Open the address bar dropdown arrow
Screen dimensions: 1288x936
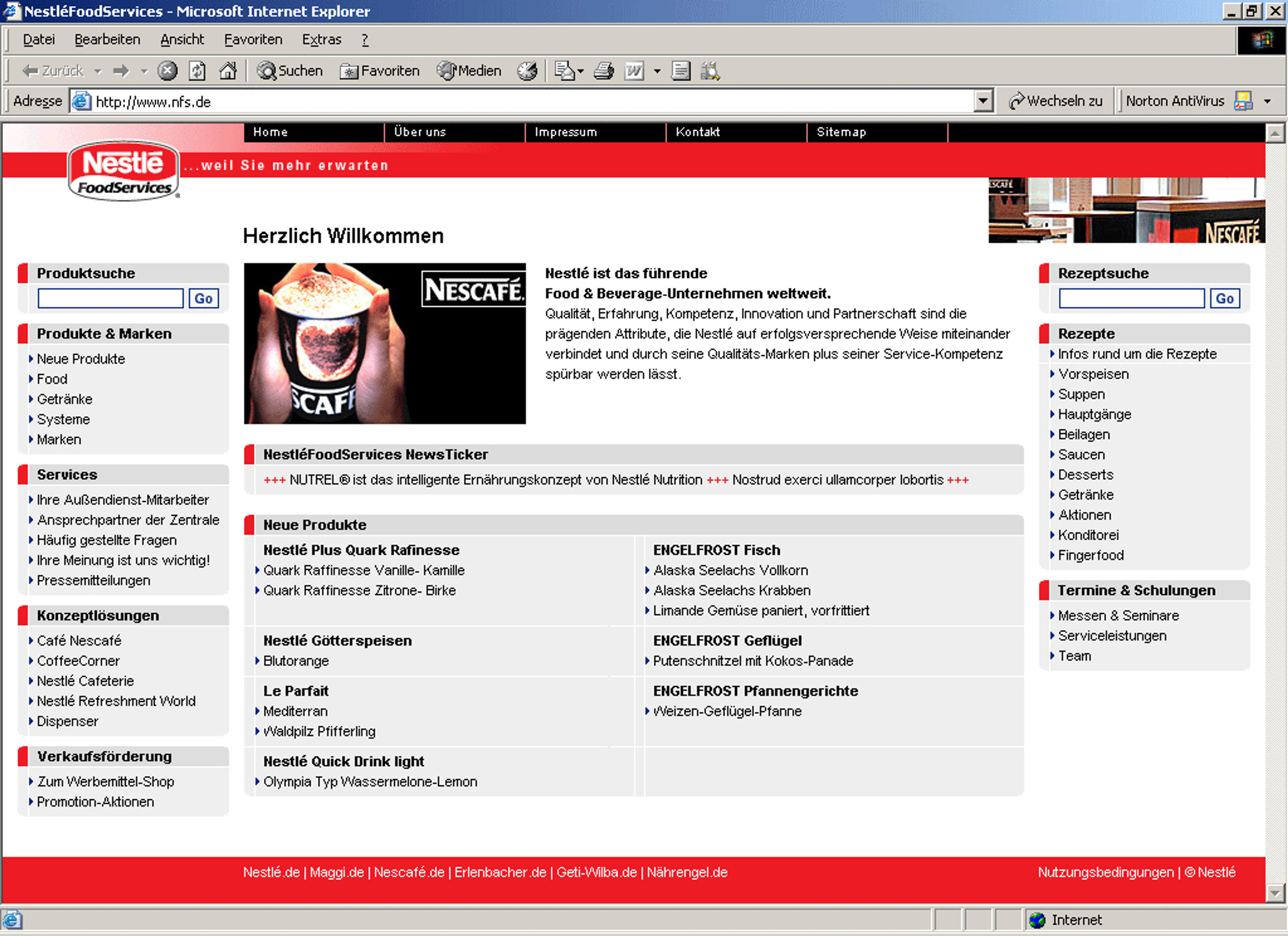(983, 101)
